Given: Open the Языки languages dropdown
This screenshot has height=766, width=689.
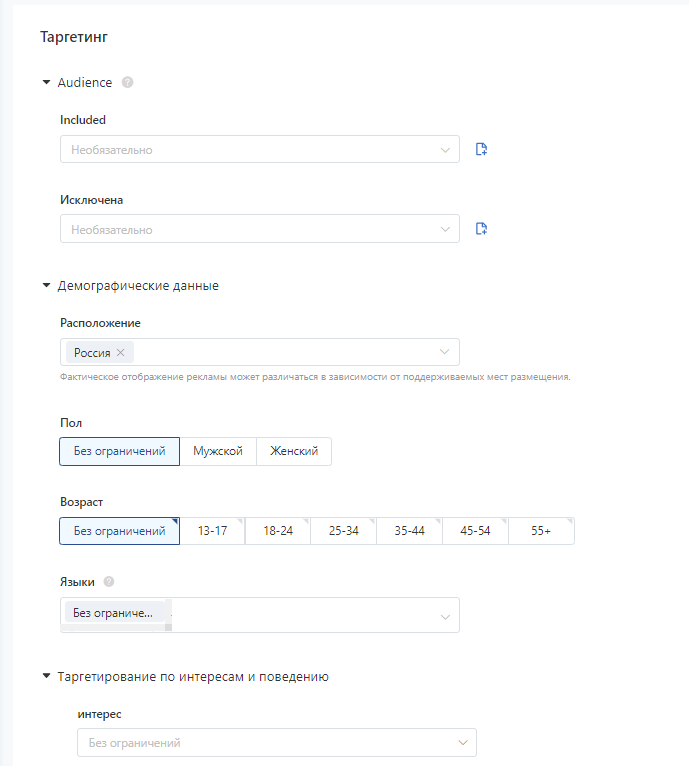Looking at the screenshot, I should tap(260, 615).
